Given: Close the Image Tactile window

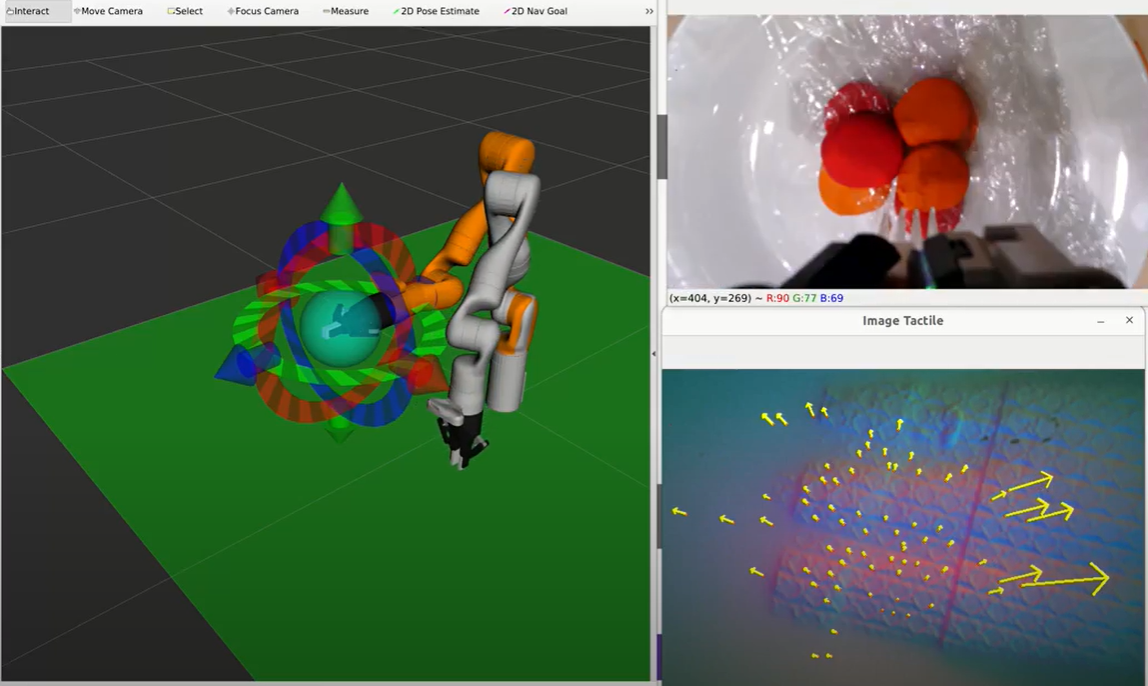Looking at the screenshot, I should (x=1129, y=321).
